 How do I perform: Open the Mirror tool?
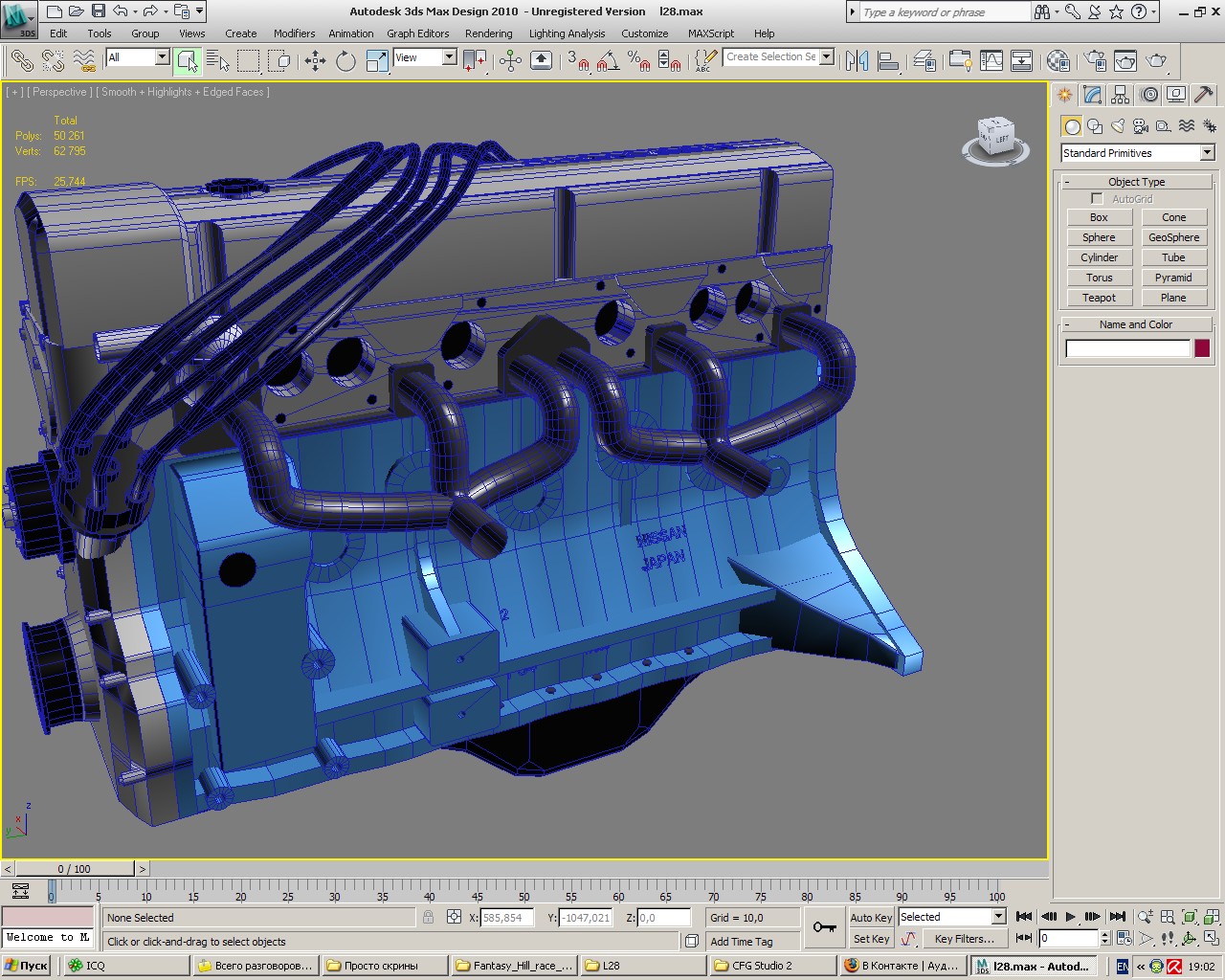(857, 60)
